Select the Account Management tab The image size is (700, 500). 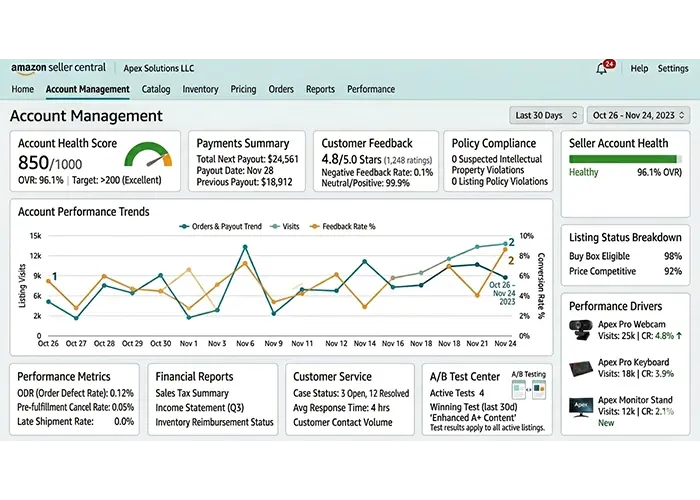coord(88,89)
